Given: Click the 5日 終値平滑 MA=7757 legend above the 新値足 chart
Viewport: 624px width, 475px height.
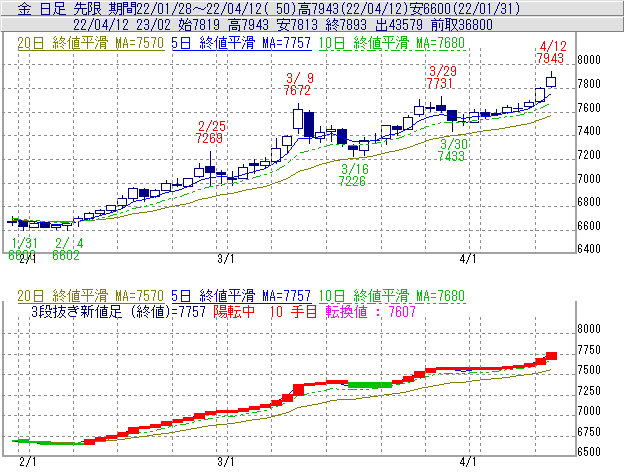Looking at the screenshot, I should pyautogui.click(x=241, y=296).
